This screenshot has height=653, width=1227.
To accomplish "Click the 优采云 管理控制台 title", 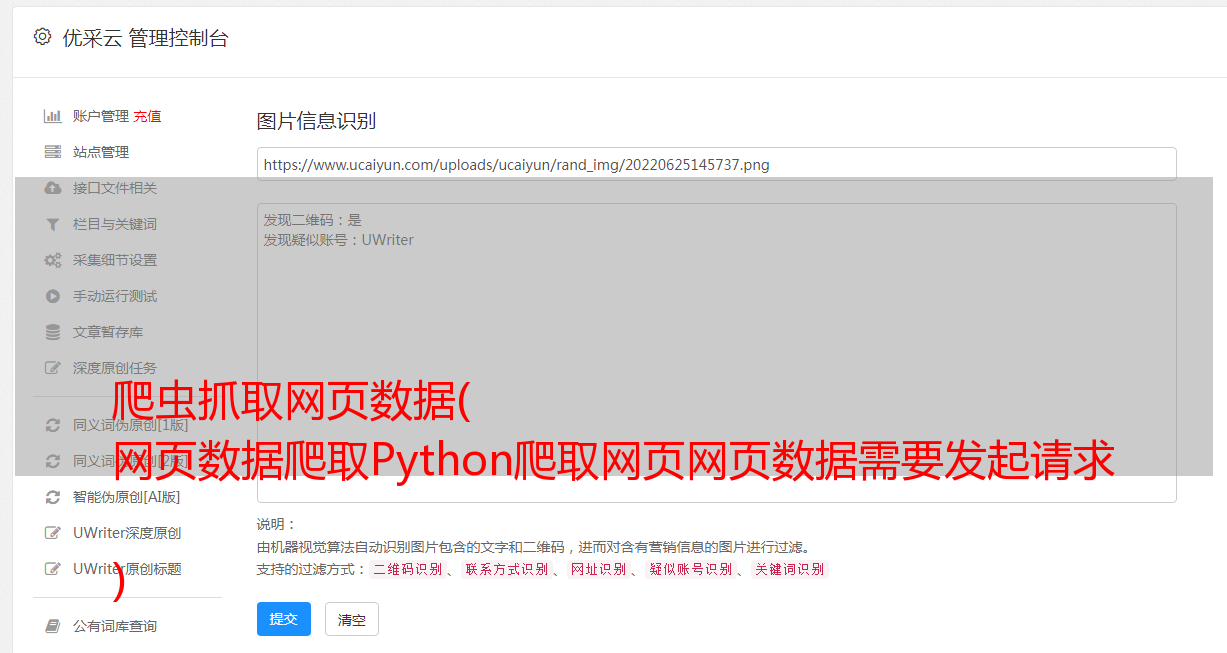I will coord(145,38).
